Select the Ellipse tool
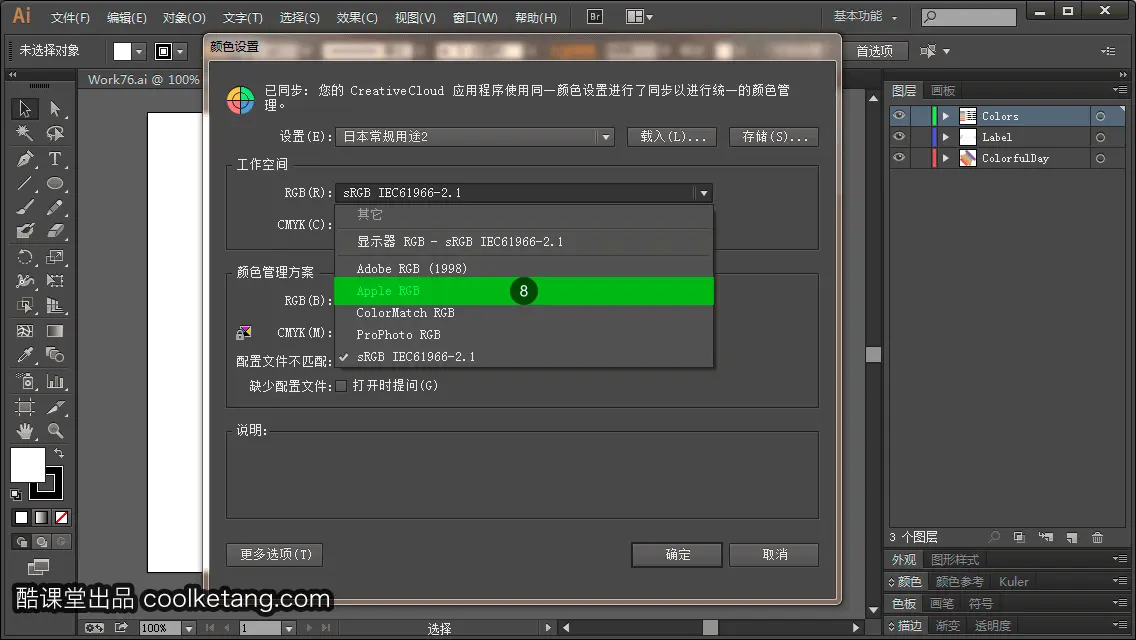This screenshot has height=640, width=1136. [x=55, y=183]
